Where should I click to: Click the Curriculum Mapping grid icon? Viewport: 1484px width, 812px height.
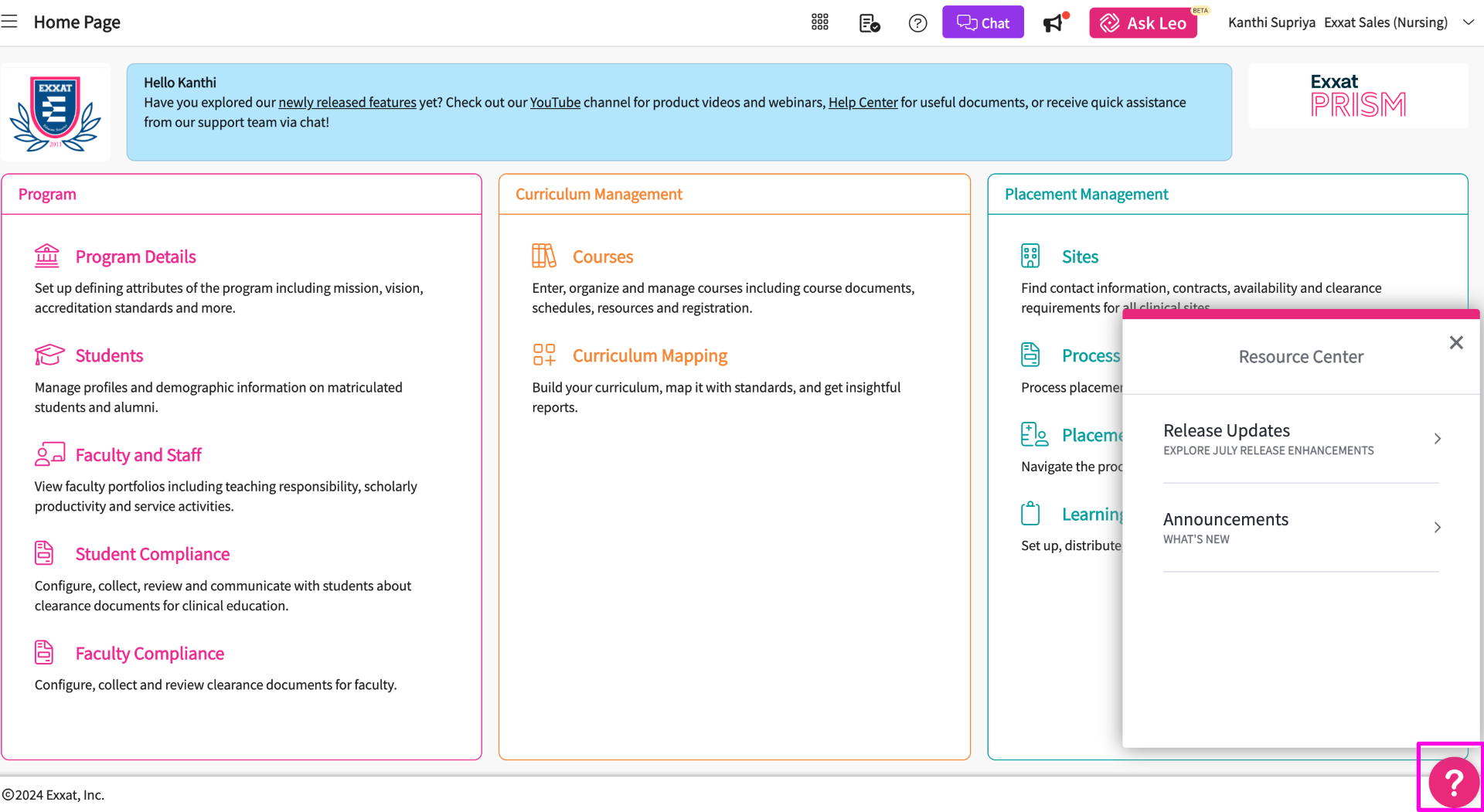coord(543,355)
